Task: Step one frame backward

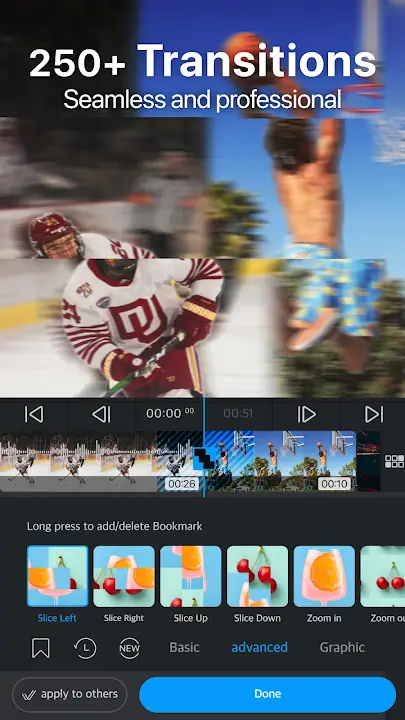Action: pyautogui.click(x=101, y=414)
